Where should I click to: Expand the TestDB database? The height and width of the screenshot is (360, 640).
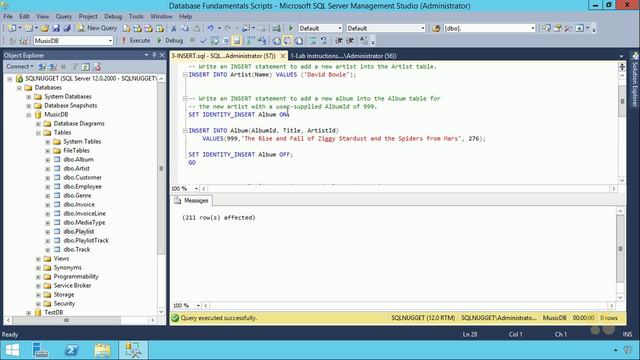pos(29,313)
